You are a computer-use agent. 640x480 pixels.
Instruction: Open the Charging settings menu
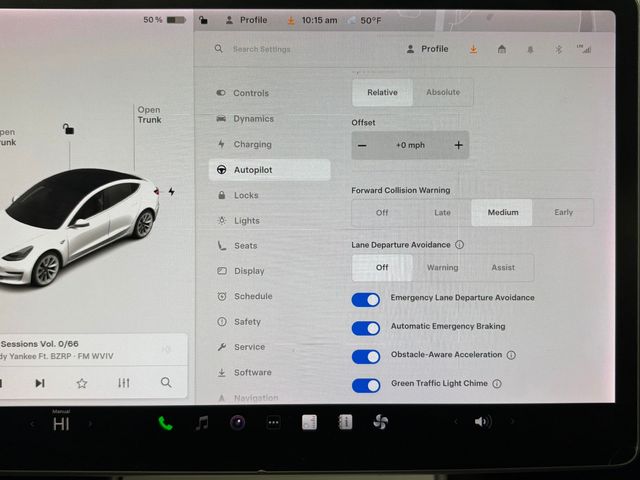coord(252,144)
